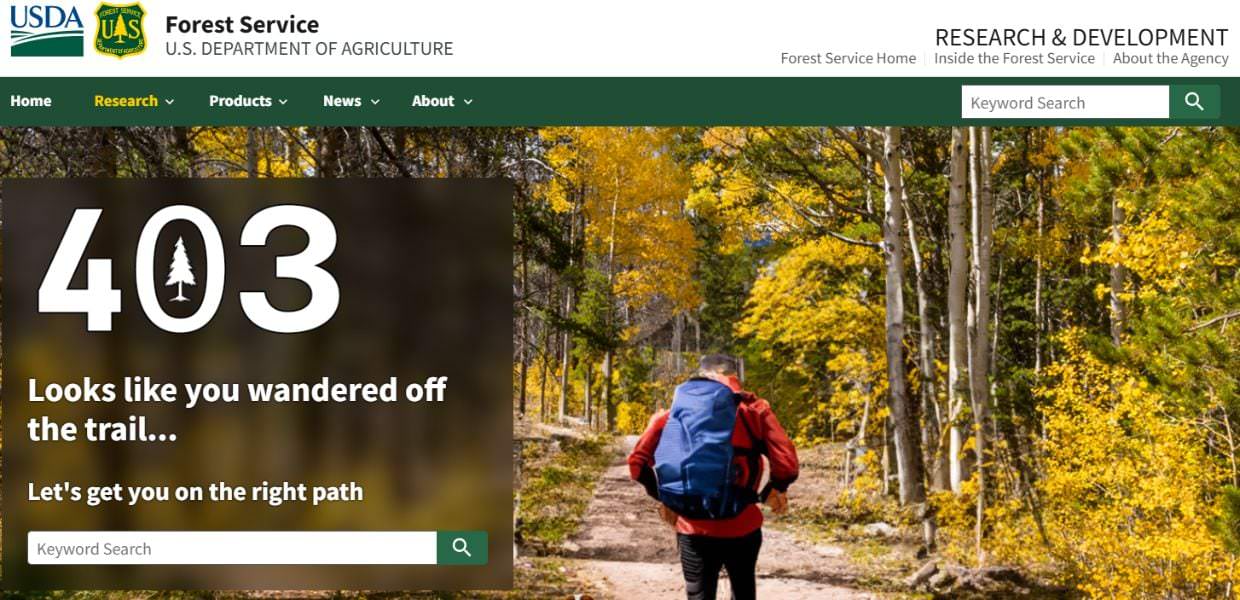Open the Products navigation item
Viewport: 1240px width, 600px height.
(240, 101)
